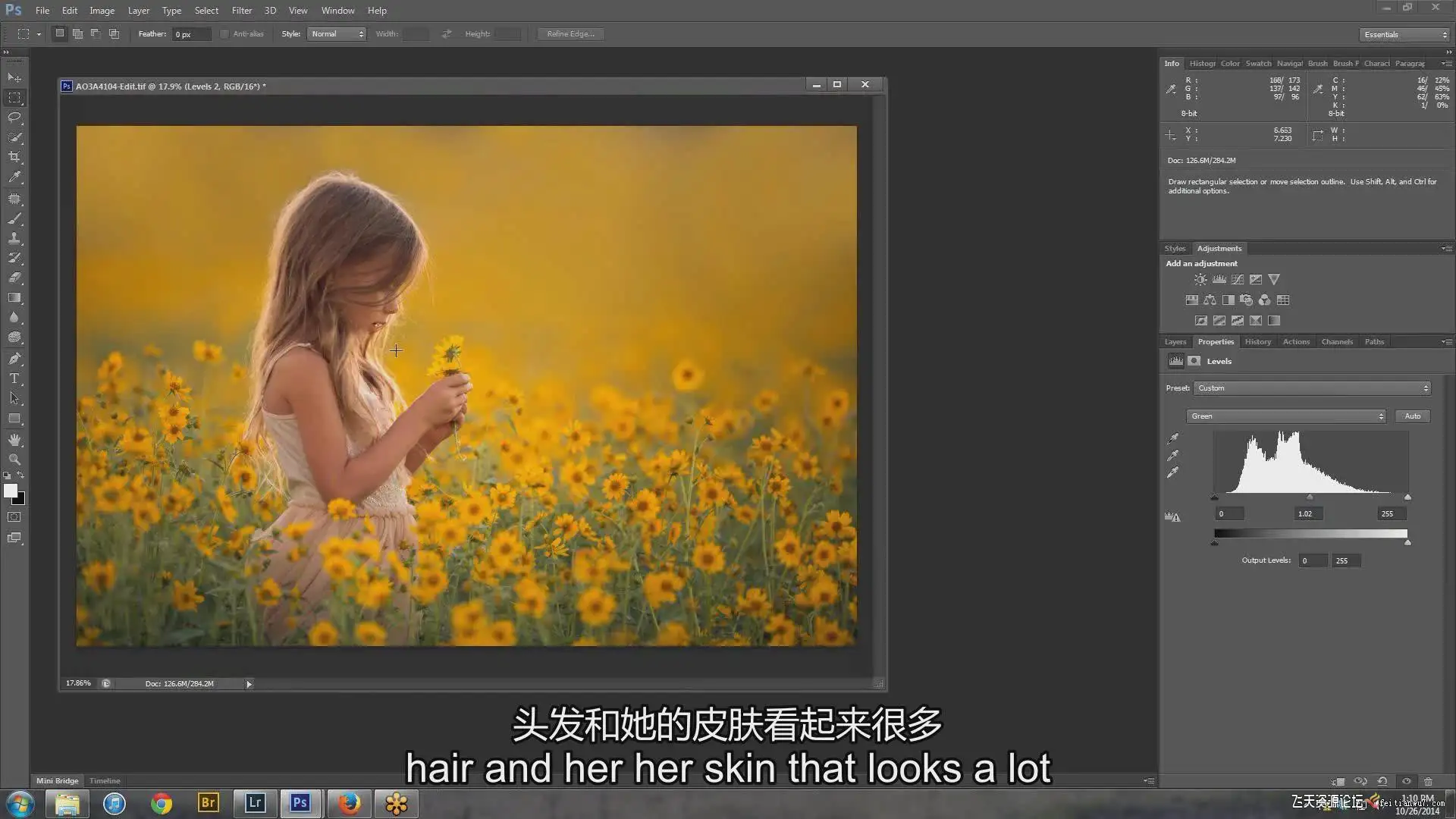This screenshot has height=819, width=1456.
Task: Choose Subtract from selection mode
Action: coord(96,34)
